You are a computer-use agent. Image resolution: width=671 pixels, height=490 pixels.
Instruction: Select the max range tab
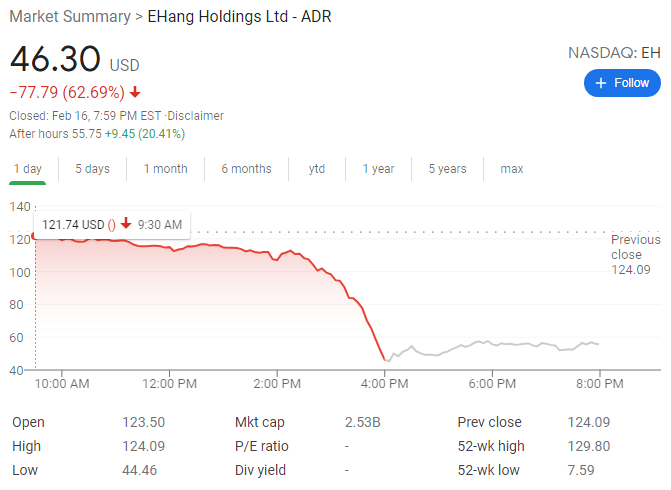pos(512,169)
